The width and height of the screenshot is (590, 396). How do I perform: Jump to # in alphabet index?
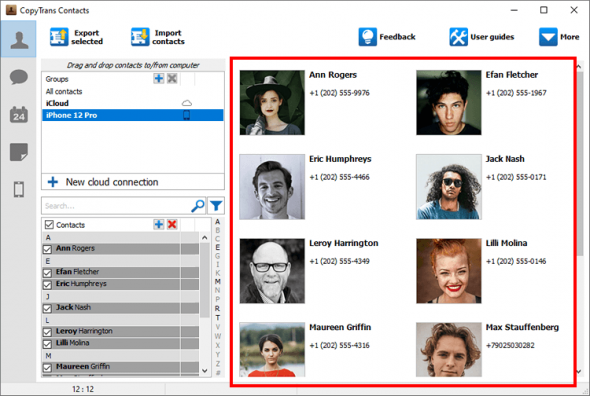(218, 373)
